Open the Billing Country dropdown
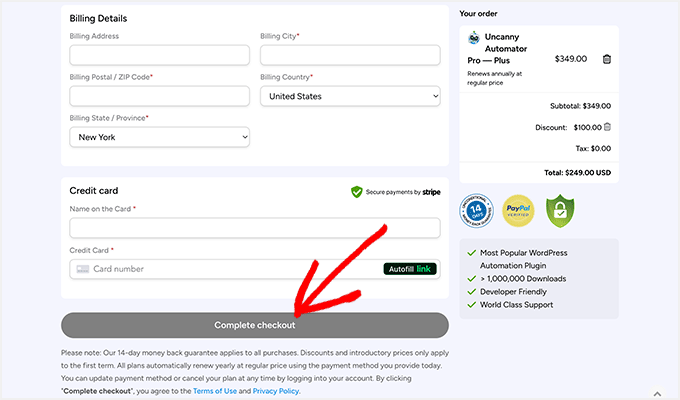This screenshot has width=680, height=400. coord(350,96)
